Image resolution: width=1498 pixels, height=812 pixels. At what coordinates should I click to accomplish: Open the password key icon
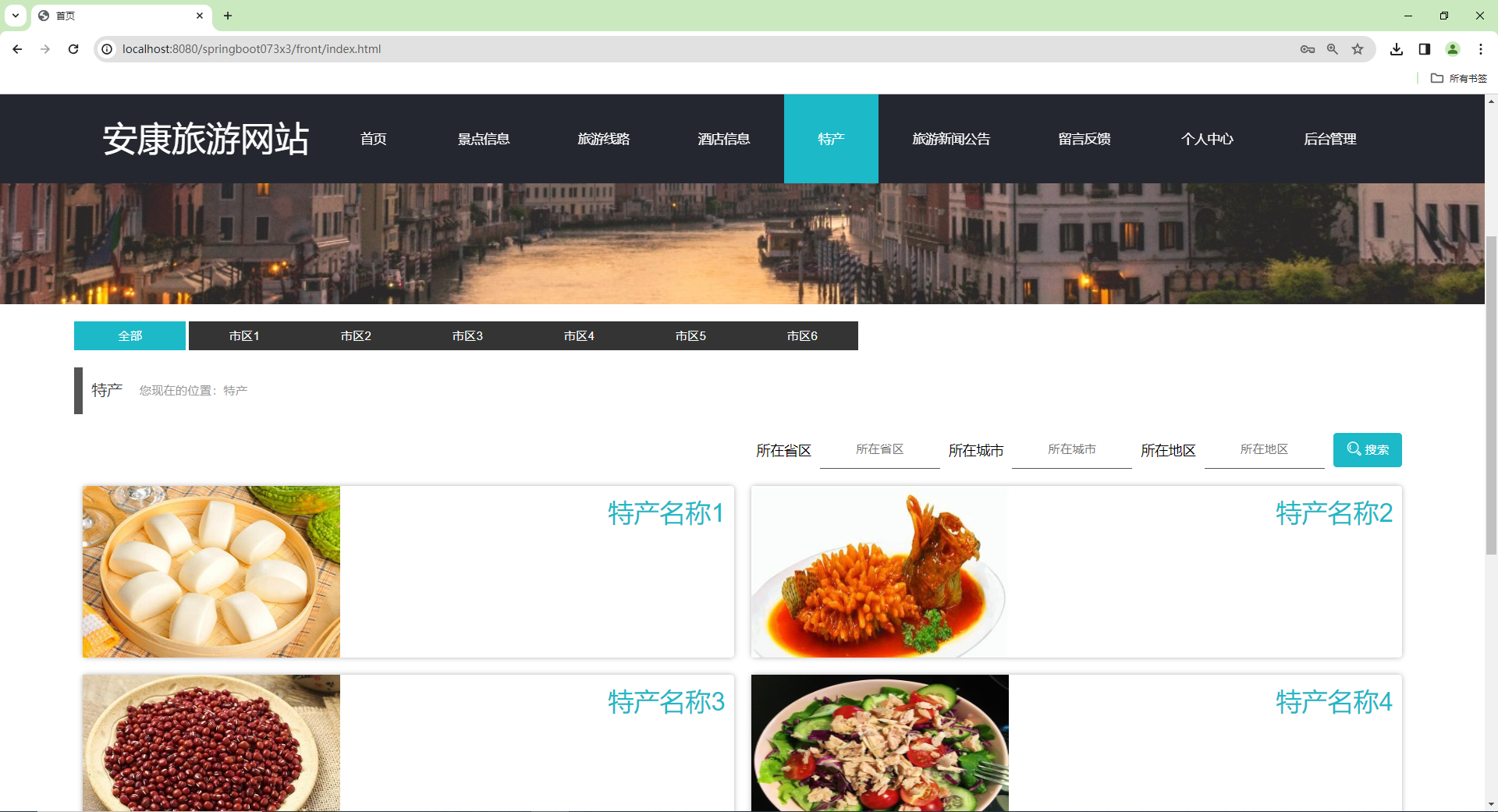click(x=1308, y=49)
